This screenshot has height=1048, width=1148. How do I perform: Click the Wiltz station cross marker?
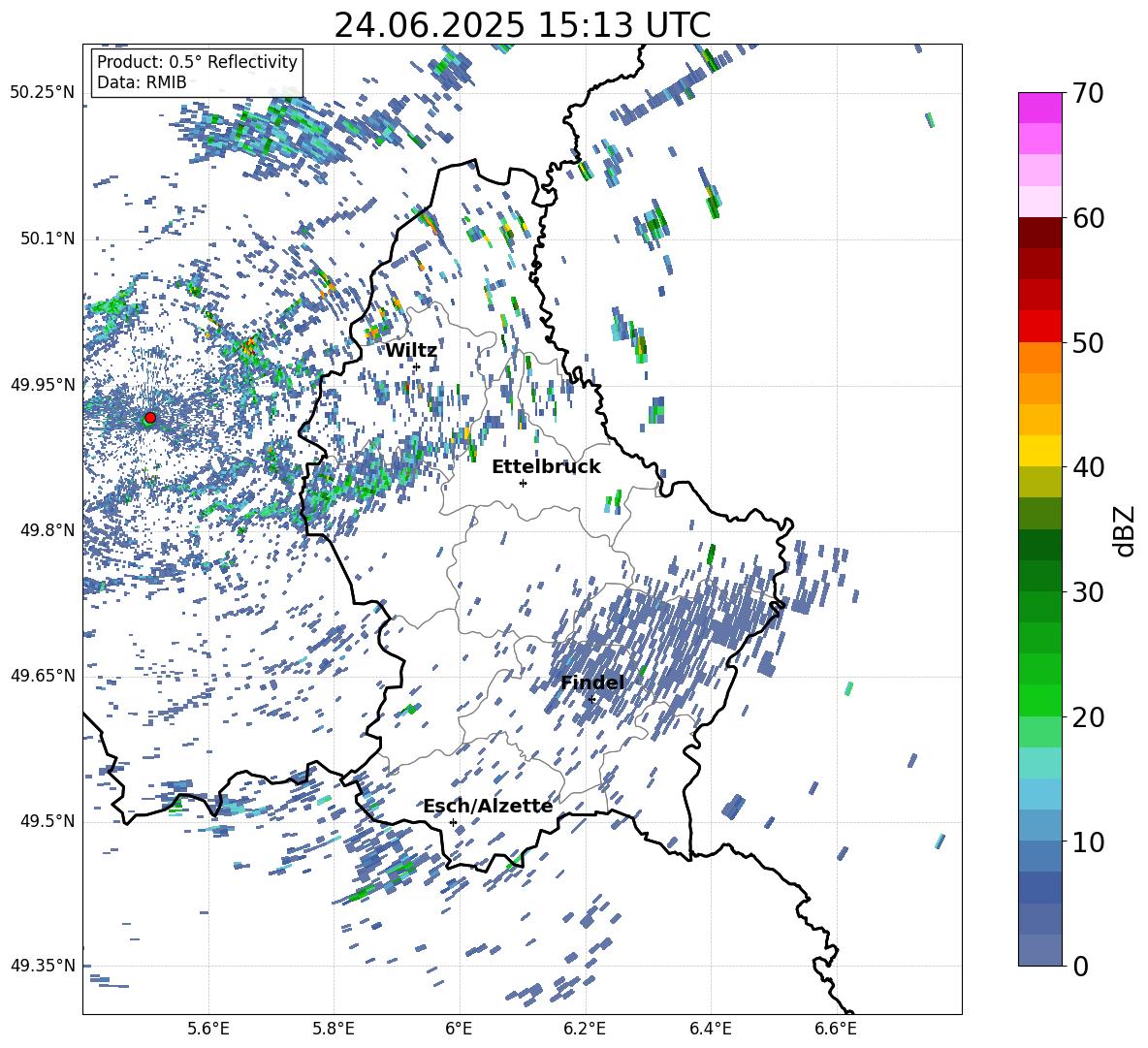tap(417, 366)
